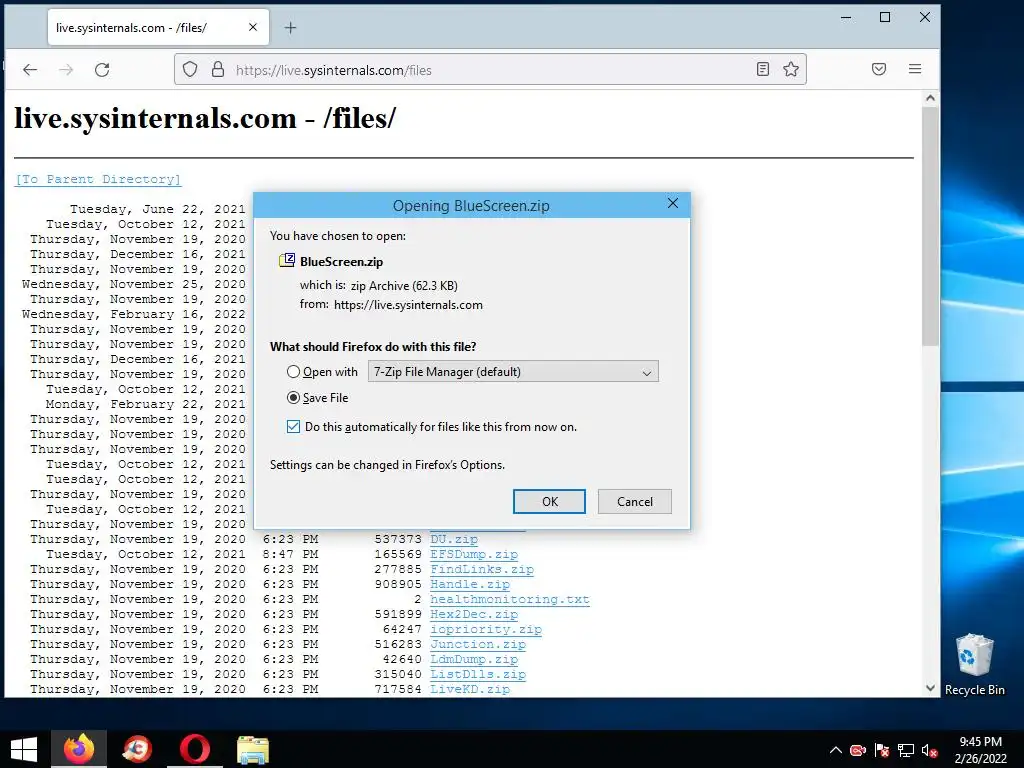
Task: Click file size 537373 text
Action: tap(398, 539)
